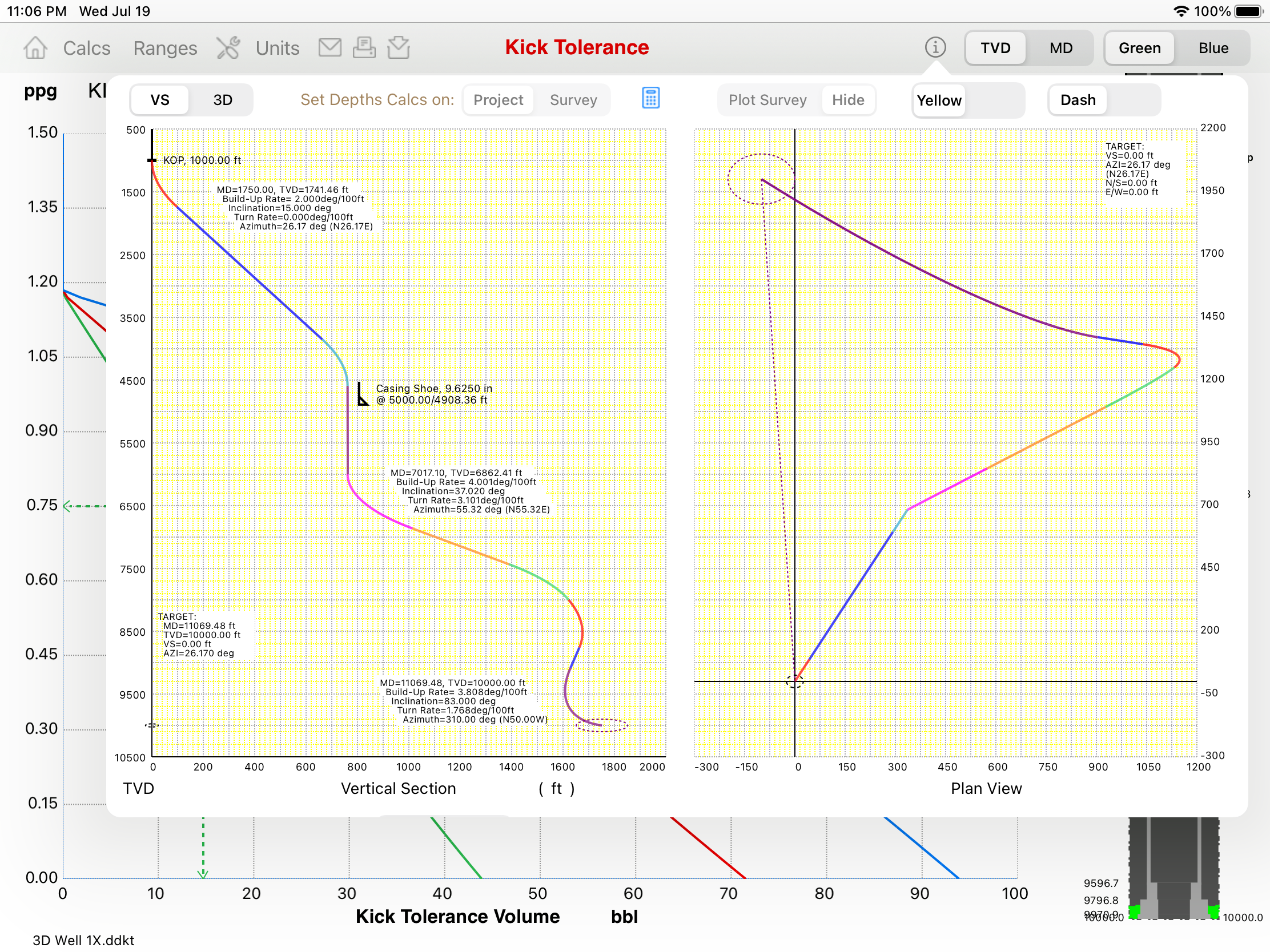
Task: Select the Hide survey option
Action: pyautogui.click(x=847, y=100)
